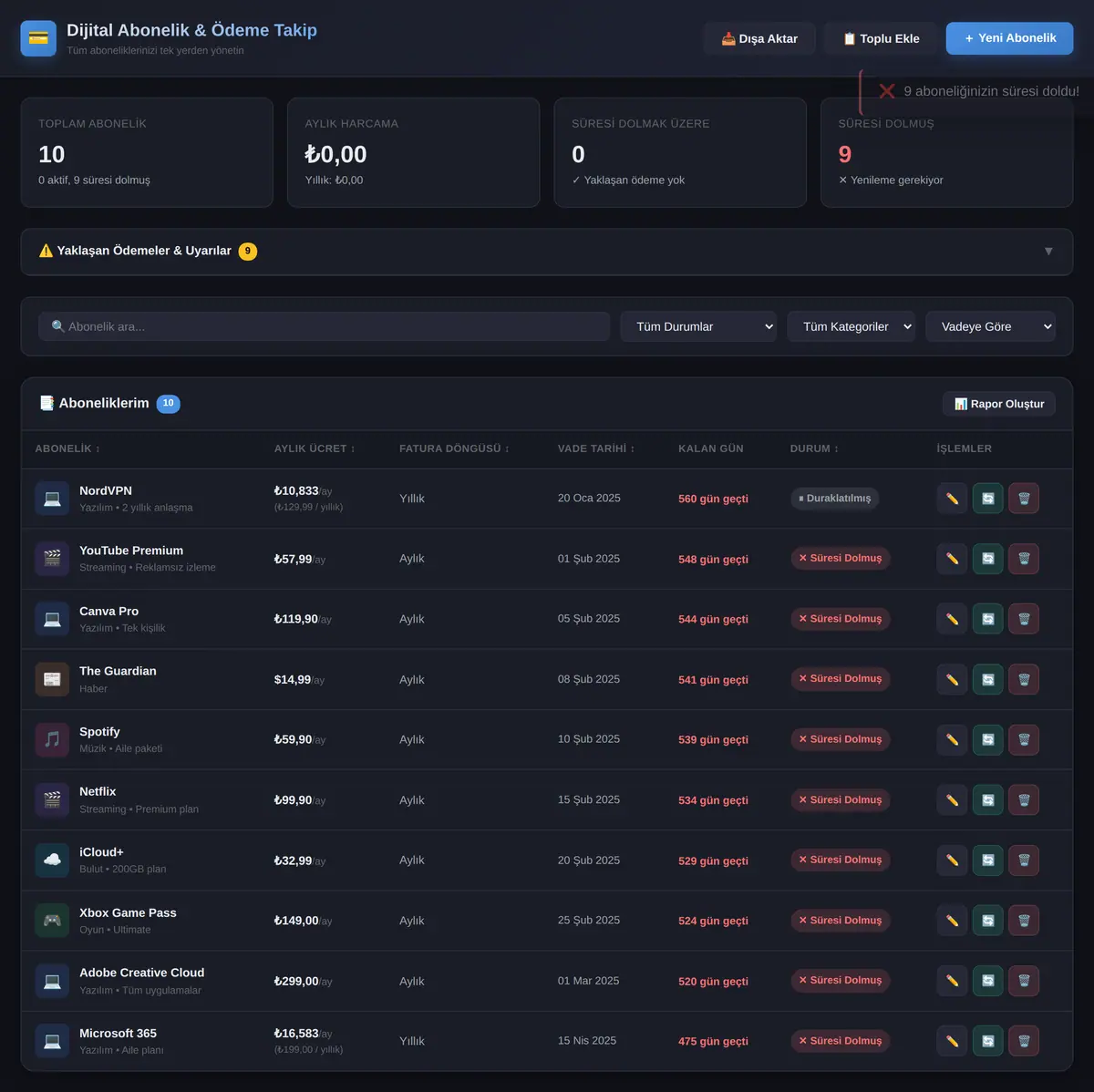This screenshot has width=1094, height=1092.
Task: Click the Duraklatılmış status badge for NordVPN
Action: click(x=834, y=499)
